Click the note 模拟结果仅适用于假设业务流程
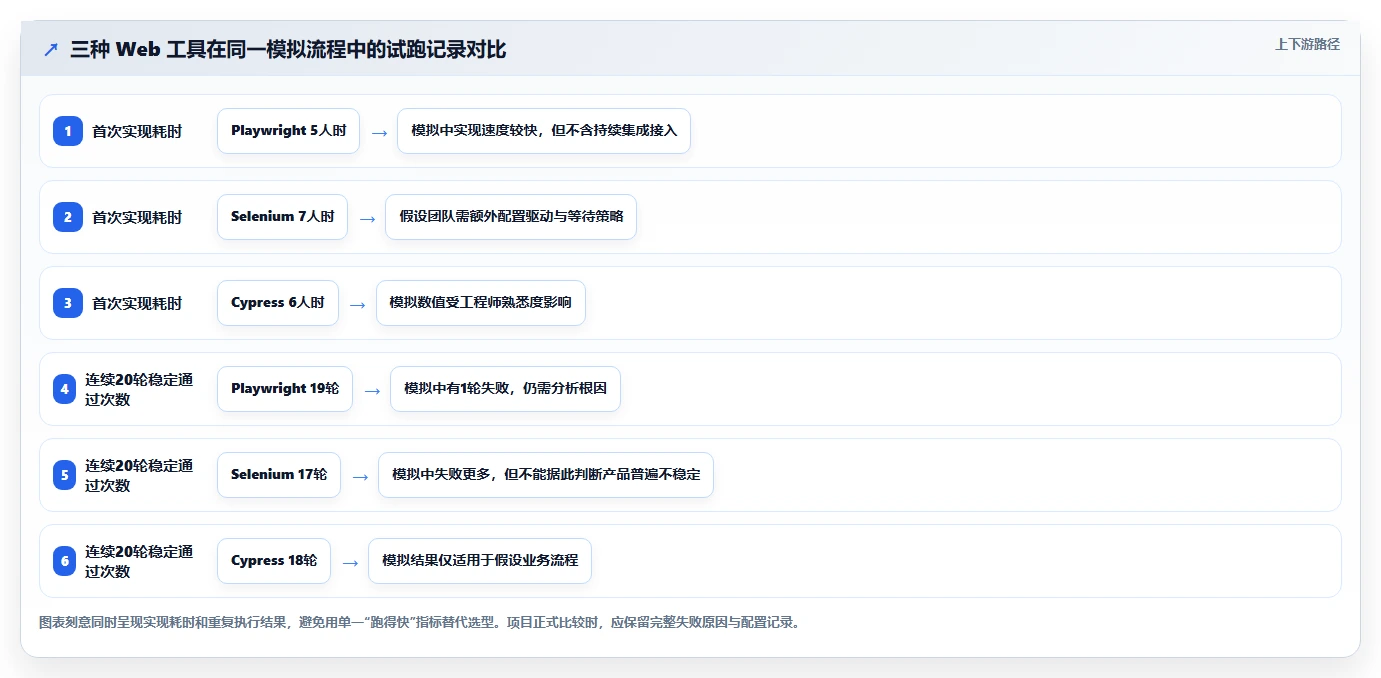This screenshot has width=1381, height=678. point(480,561)
